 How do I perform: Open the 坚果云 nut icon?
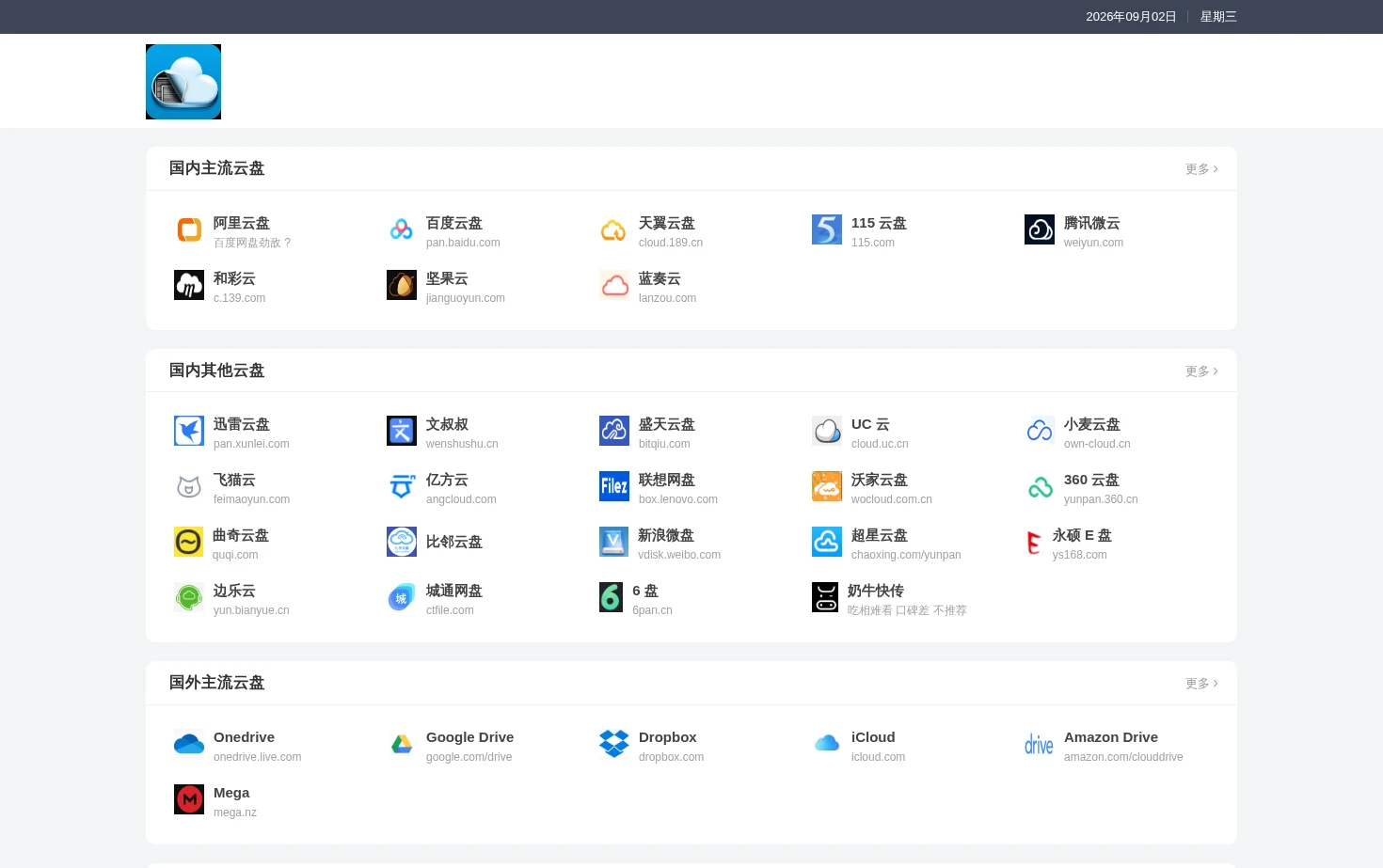point(402,285)
